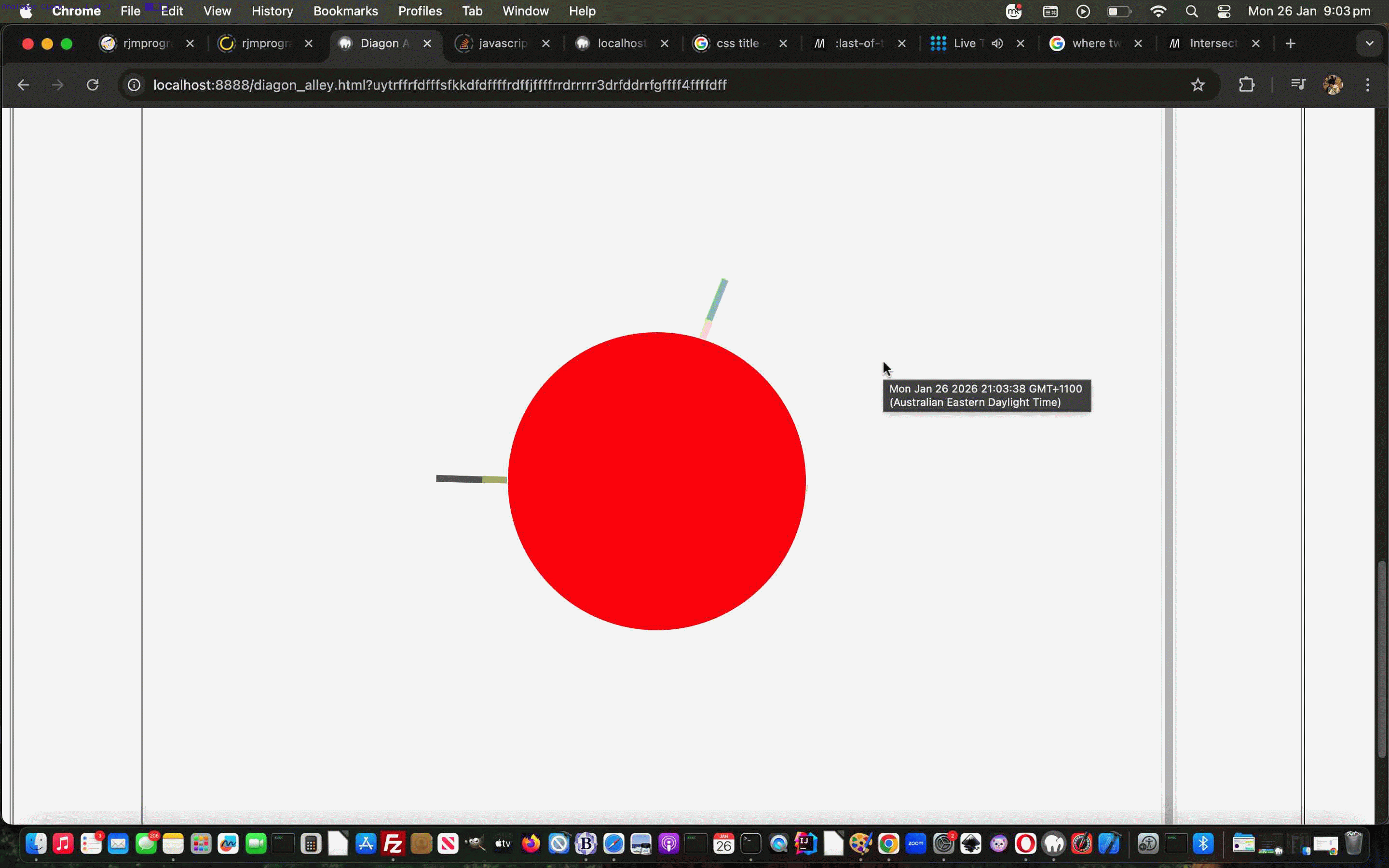This screenshot has height=868, width=1389.
Task: Click the site information icon
Action: pos(134,85)
